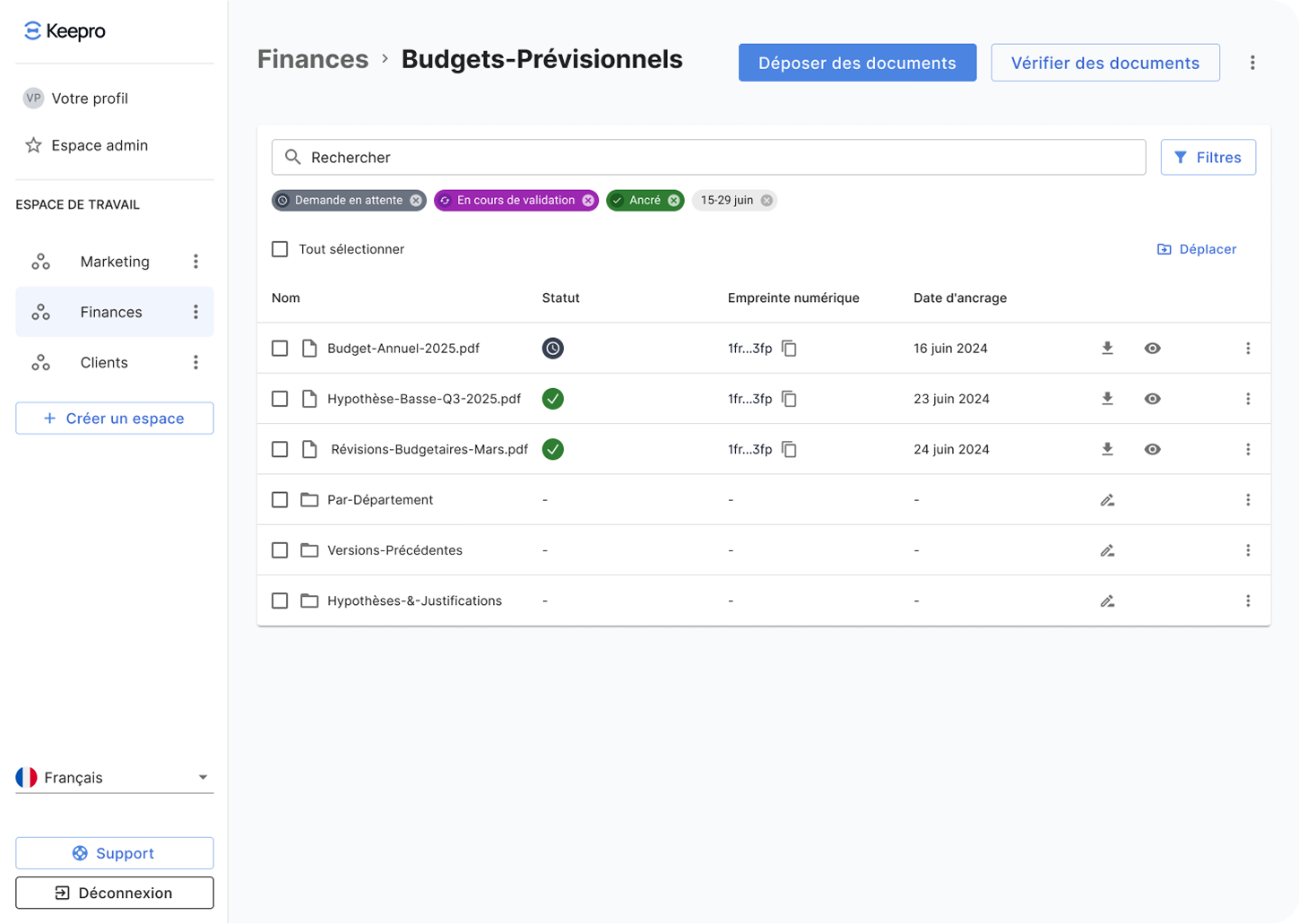Click edit icon for Versions-Précédentes folder
The width and height of the screenshot is (1299, 924).
pos(1107,550)
